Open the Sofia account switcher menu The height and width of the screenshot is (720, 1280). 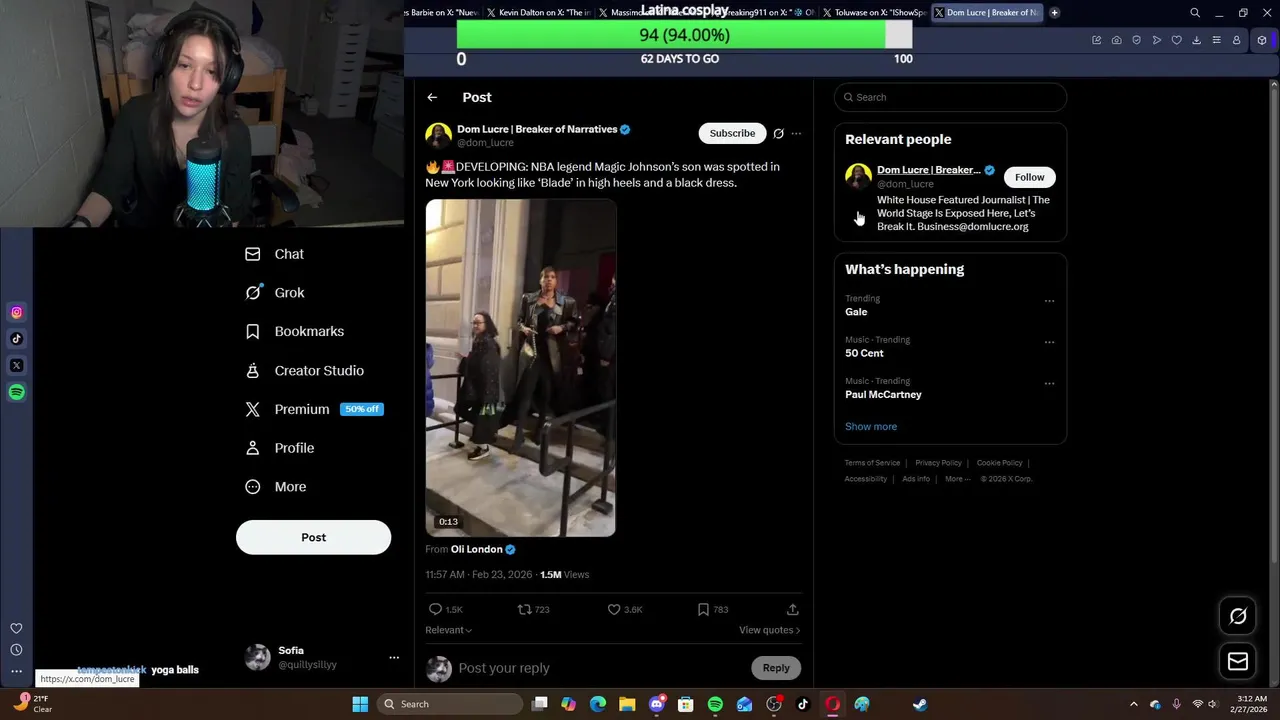coord(322,657)
